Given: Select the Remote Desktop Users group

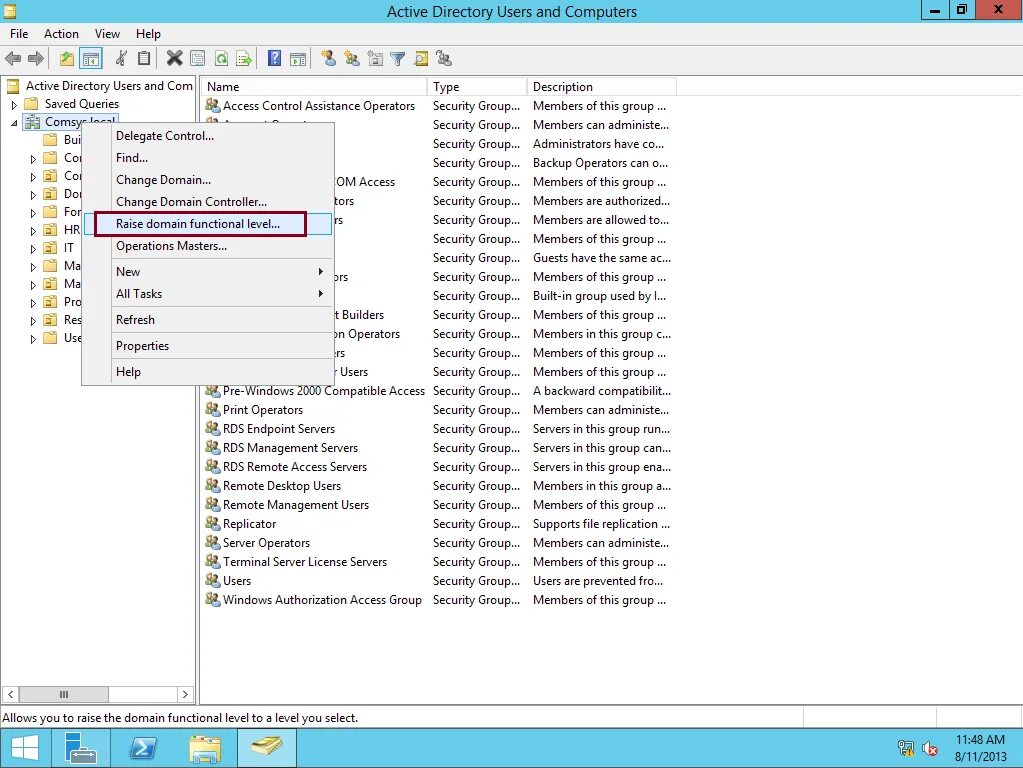Looking at the screenshot, I should point(282,486).
